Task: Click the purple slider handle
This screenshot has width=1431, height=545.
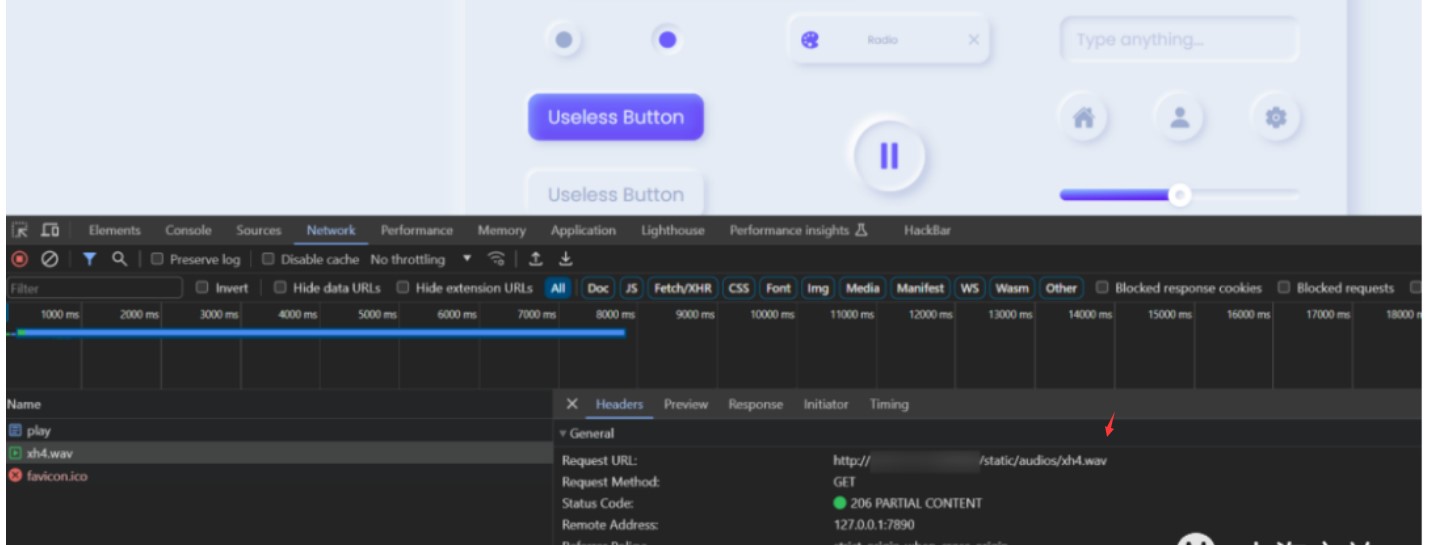Action: click(1180, 195)
